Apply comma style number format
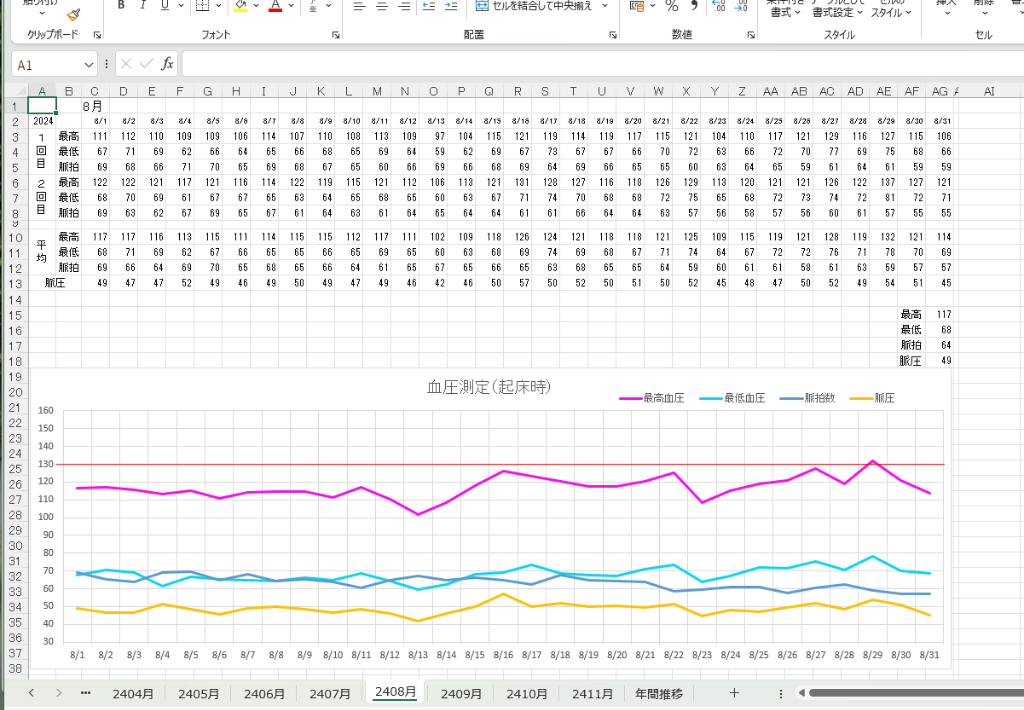Image resolution: width=1024 pixels, height=710 pixels. (x=694, y=6)
